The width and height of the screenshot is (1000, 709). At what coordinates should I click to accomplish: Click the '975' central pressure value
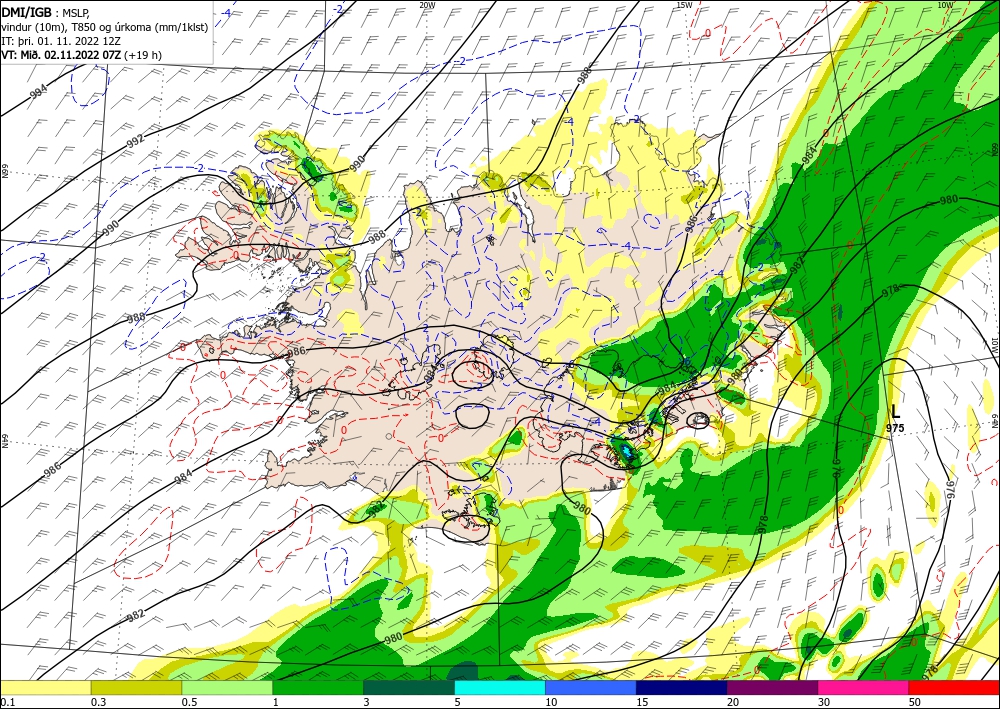coord(895,428)
